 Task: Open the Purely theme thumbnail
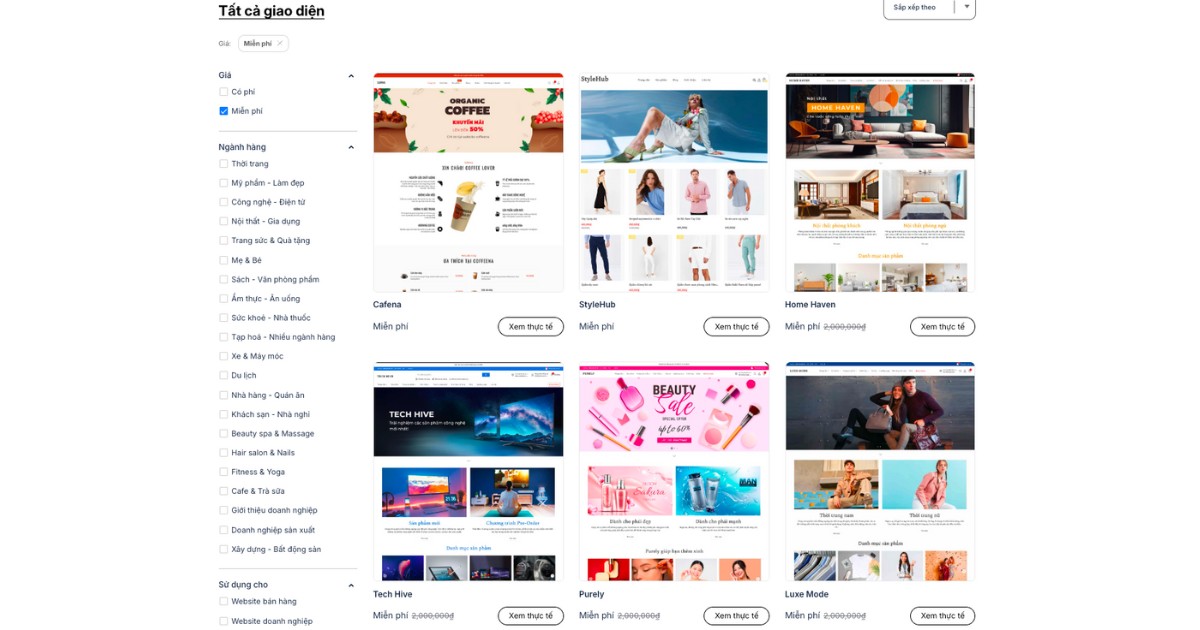click(673, 470)
